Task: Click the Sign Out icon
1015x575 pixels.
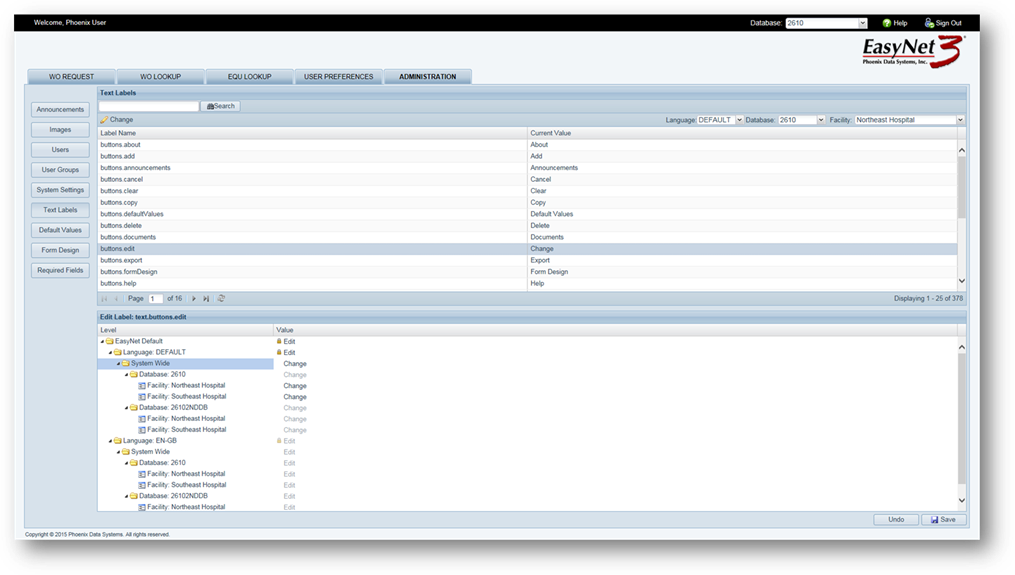Action: point(929,23)
